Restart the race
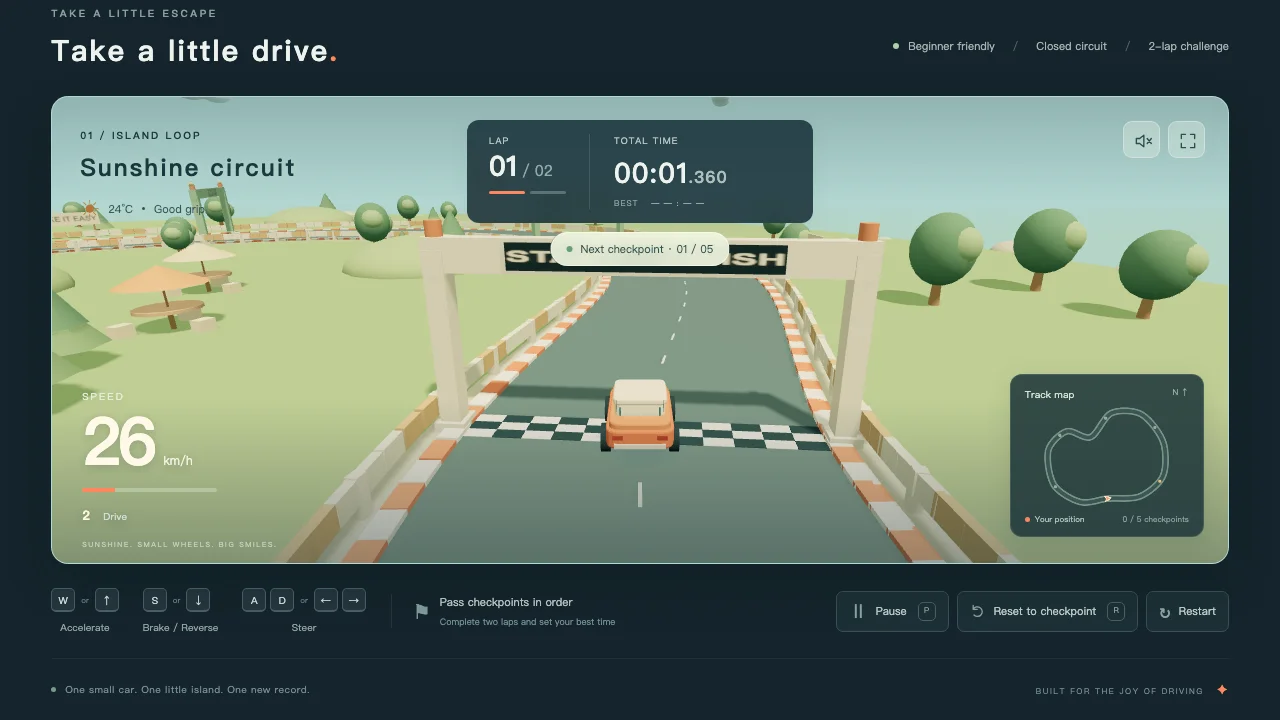The width and height of the screenshot is (1280, 720). pyautogui.click(x=1187, y=611)
